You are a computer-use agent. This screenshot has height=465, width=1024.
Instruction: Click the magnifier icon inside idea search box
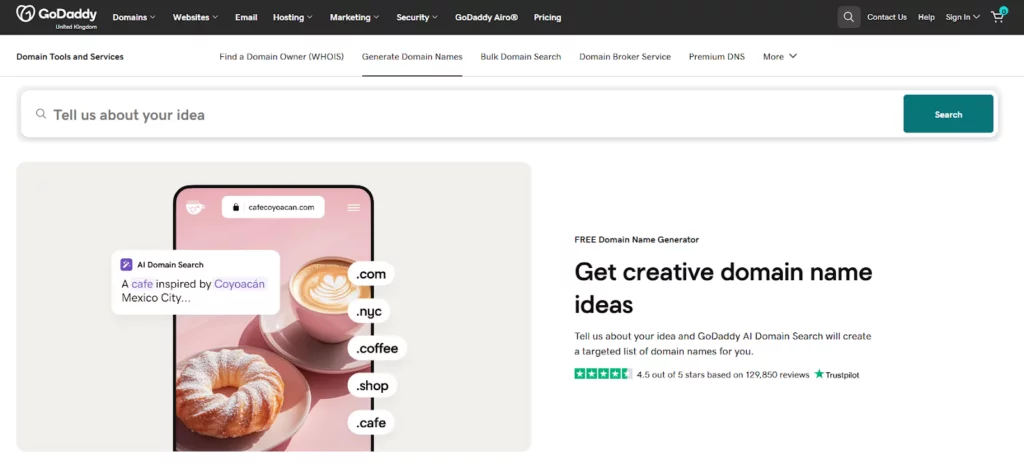[x=41, y=114]
